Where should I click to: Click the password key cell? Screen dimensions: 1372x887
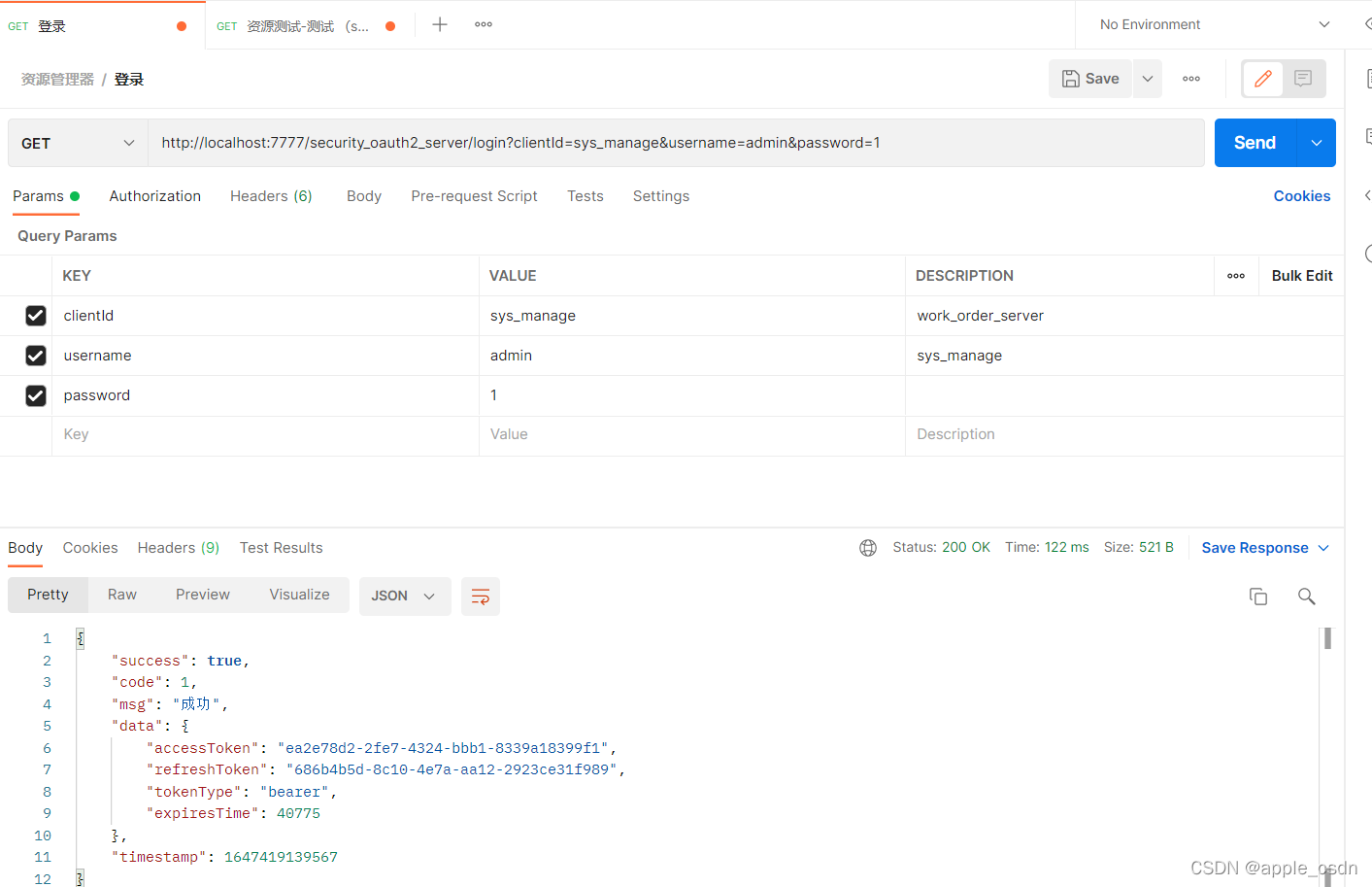point(265,395)
